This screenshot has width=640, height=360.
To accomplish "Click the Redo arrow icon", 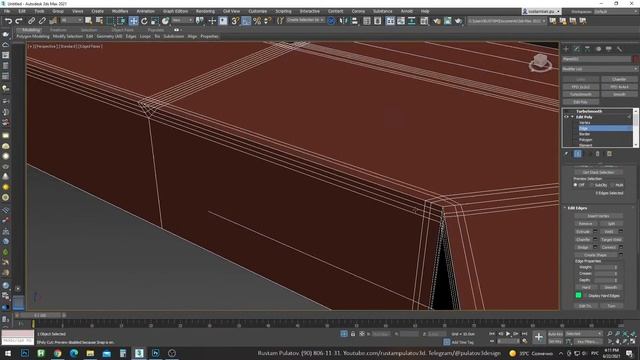I will (19, 20).
